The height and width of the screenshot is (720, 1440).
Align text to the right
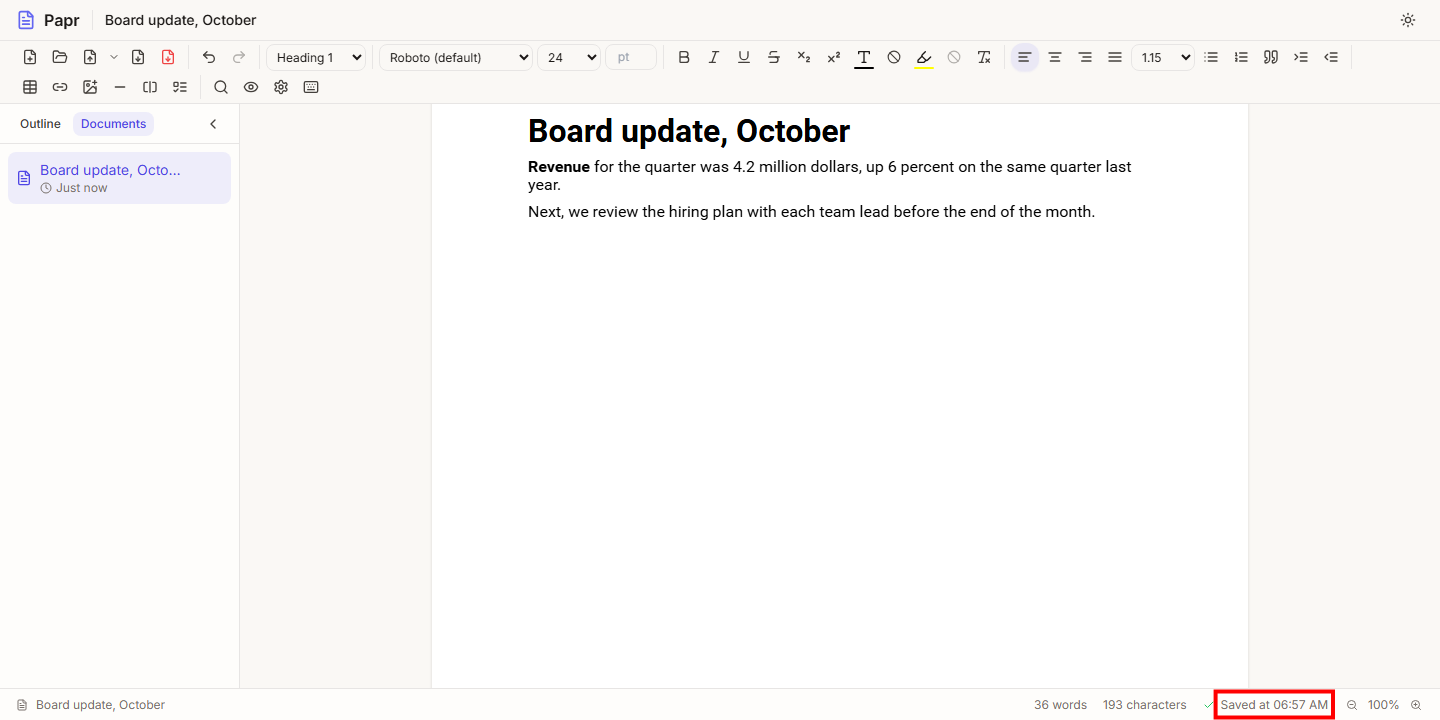coord(1085,57)
